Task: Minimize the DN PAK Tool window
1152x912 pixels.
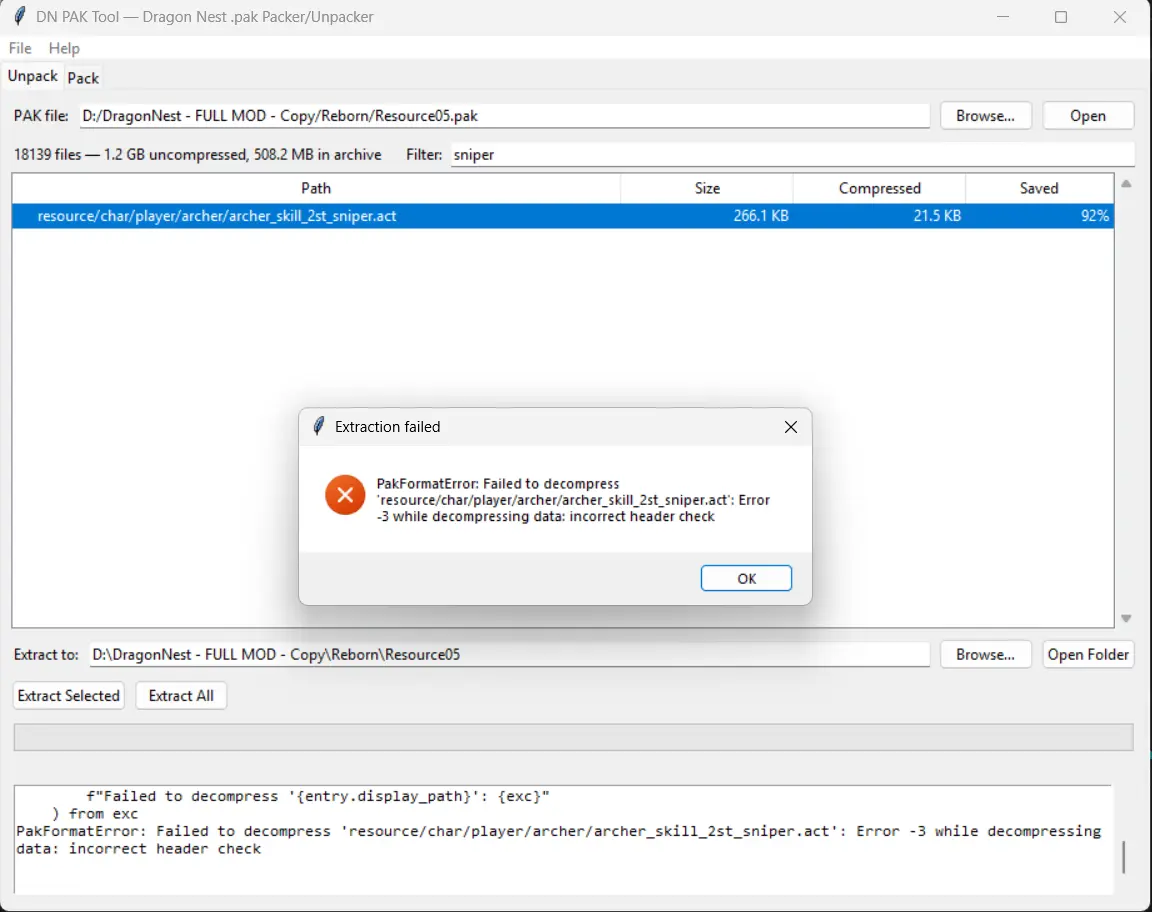Action: [1003, 16]
